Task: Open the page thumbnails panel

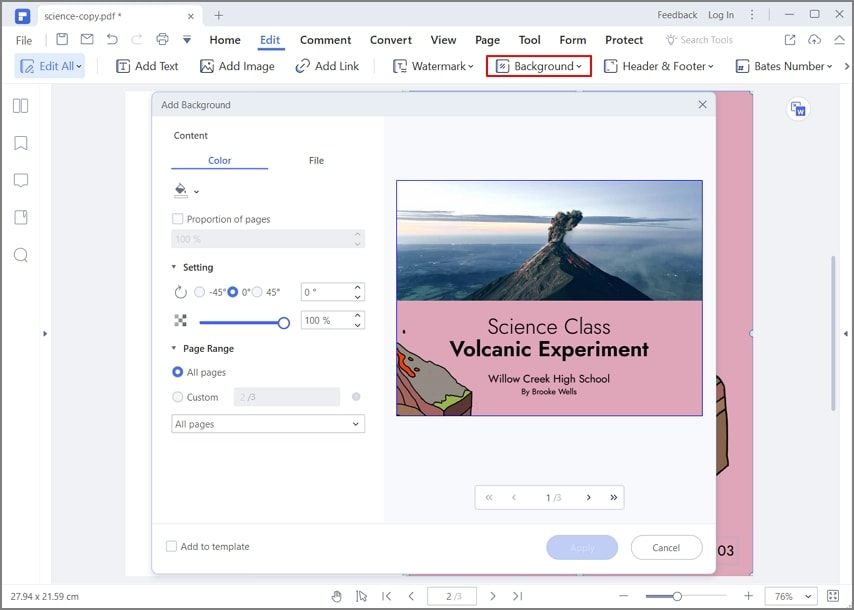Action: click(x=21, y=105)
